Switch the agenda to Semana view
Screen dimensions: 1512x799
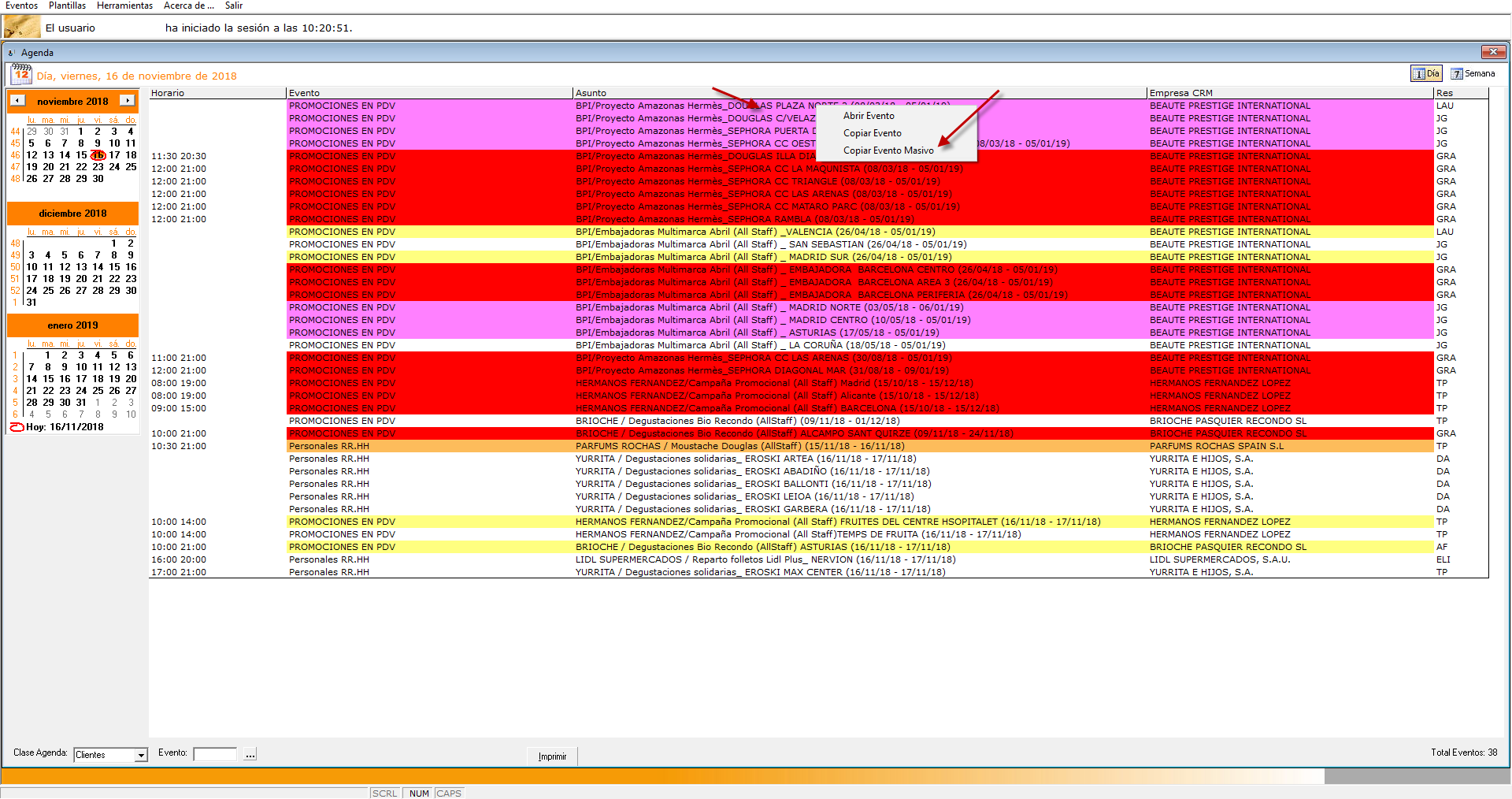[1473, 73]
